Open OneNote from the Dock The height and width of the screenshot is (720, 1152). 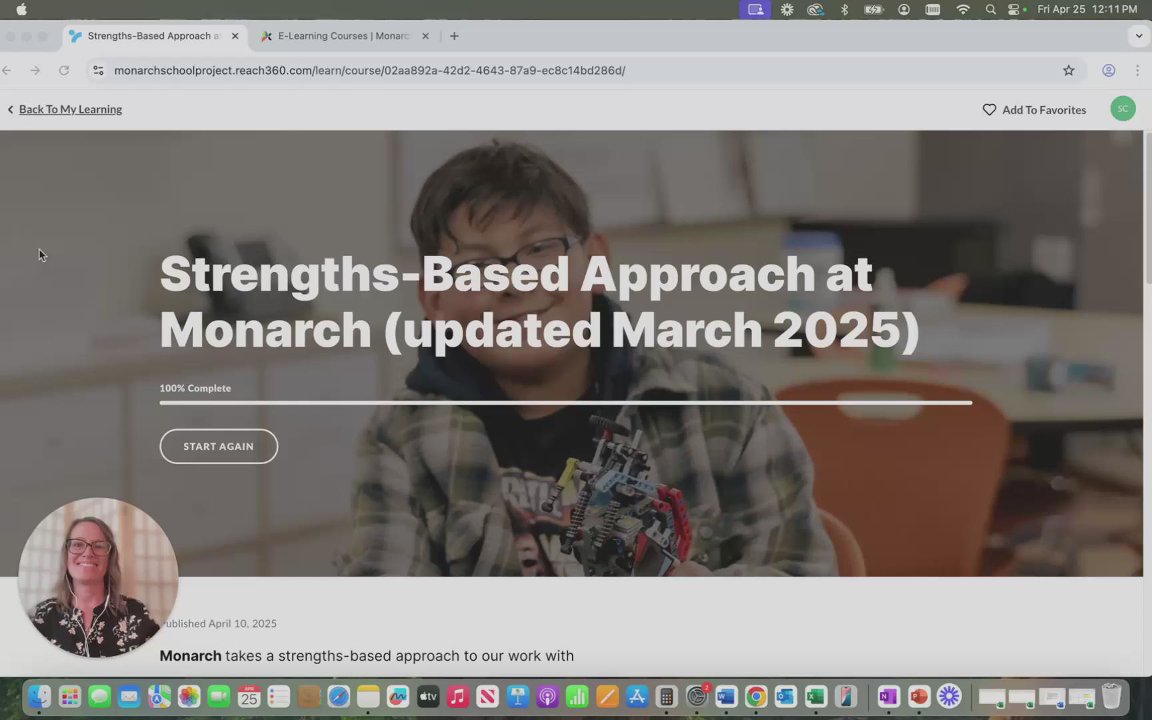888,696
